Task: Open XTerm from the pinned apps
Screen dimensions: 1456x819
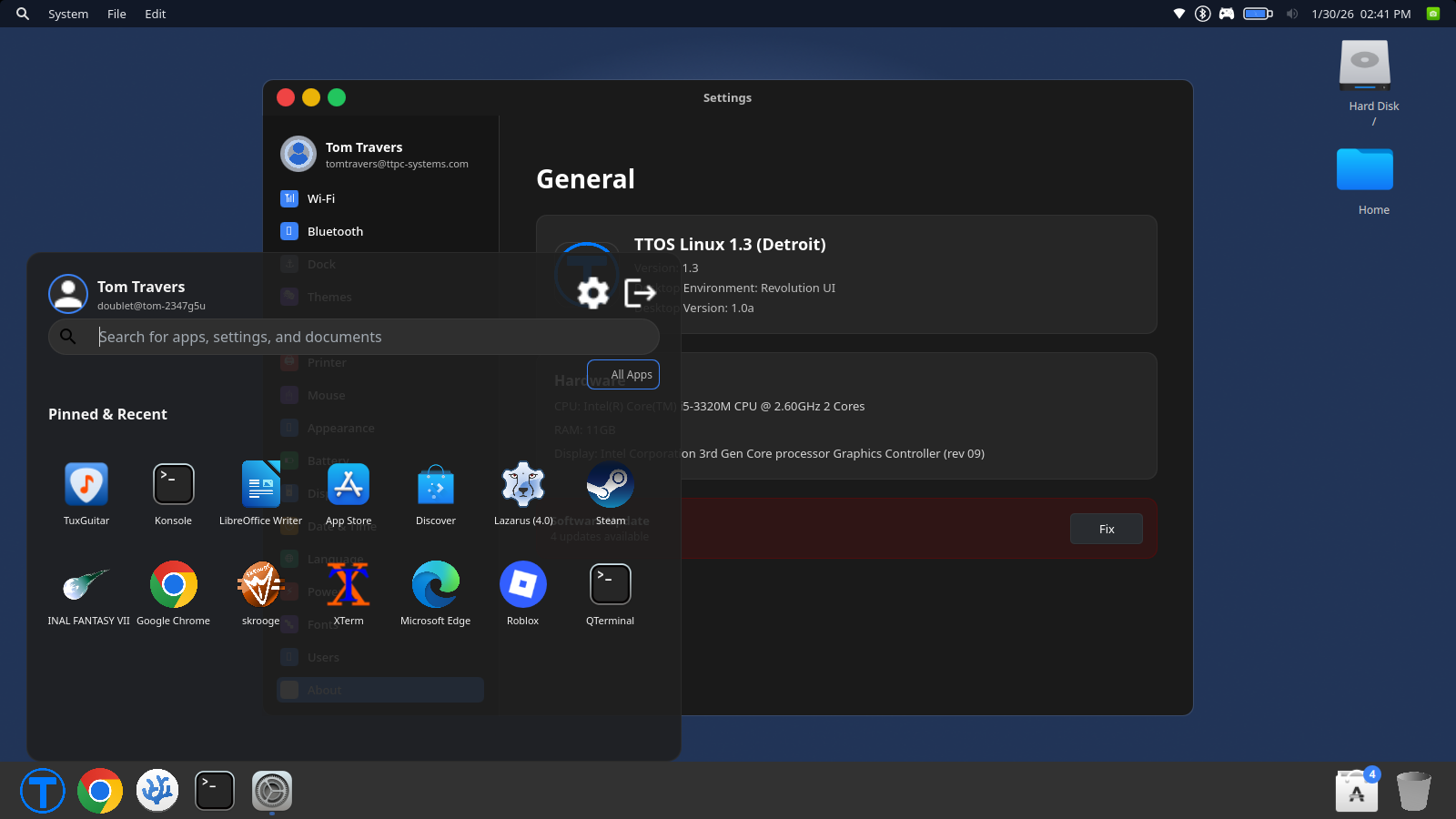Action: pos(349,584)
